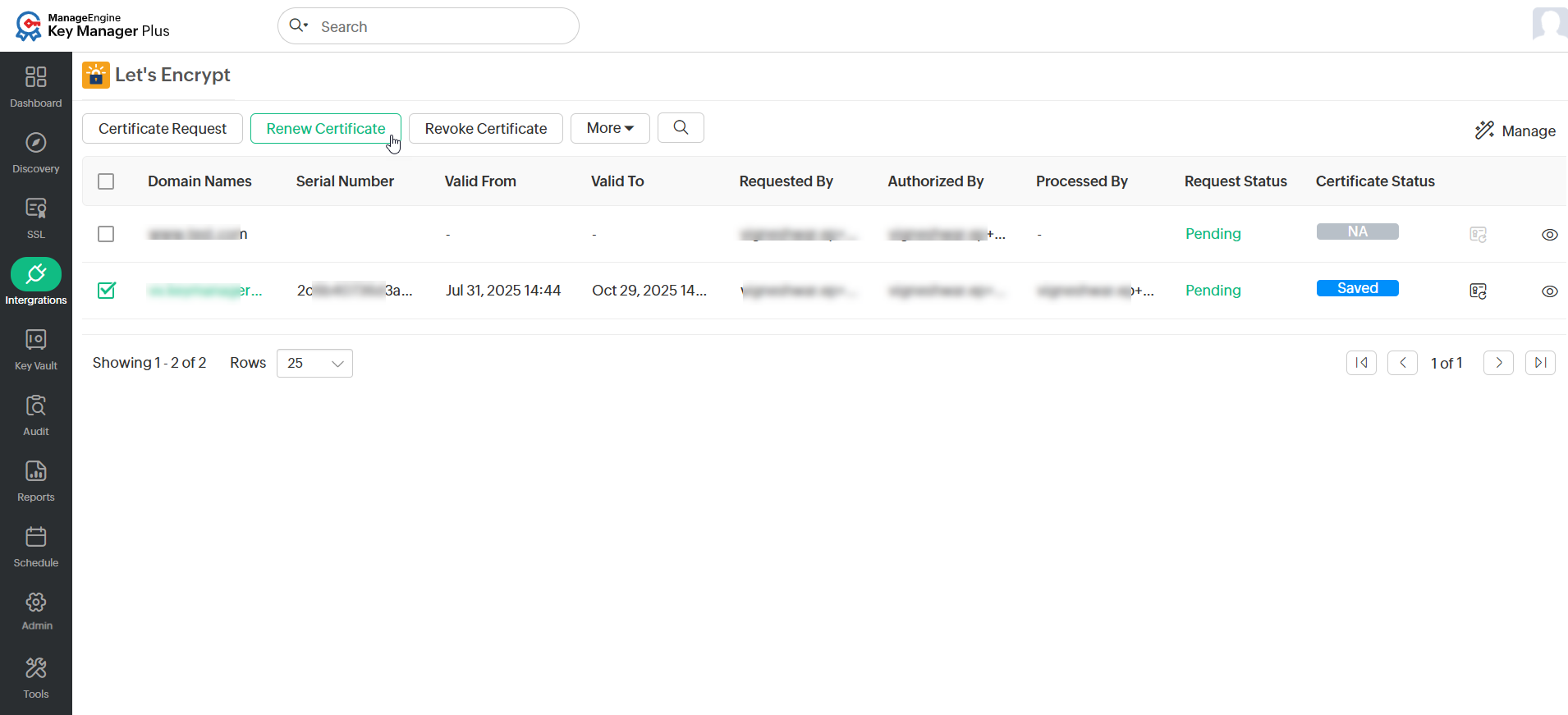This screenshot has width=1568, height=715.
Task: Click the user profile avatar
Action: [1550, 23]
